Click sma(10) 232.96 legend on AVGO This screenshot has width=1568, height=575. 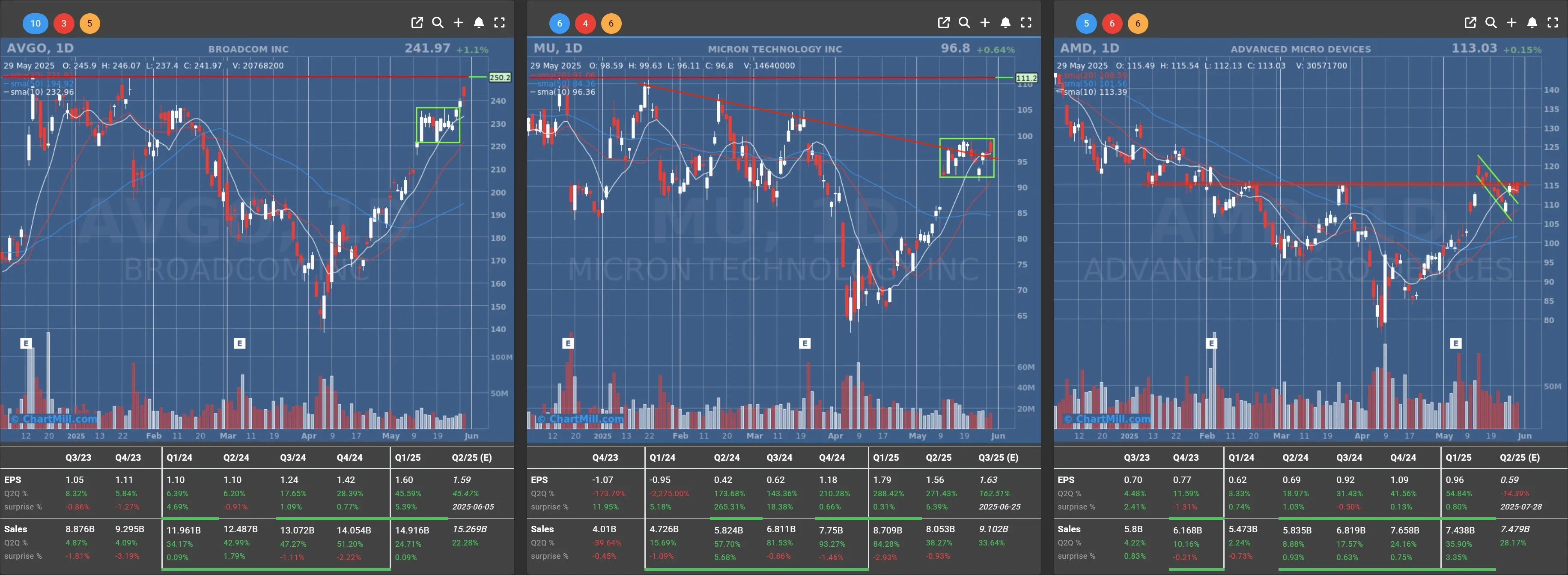(x=39, y=92)
